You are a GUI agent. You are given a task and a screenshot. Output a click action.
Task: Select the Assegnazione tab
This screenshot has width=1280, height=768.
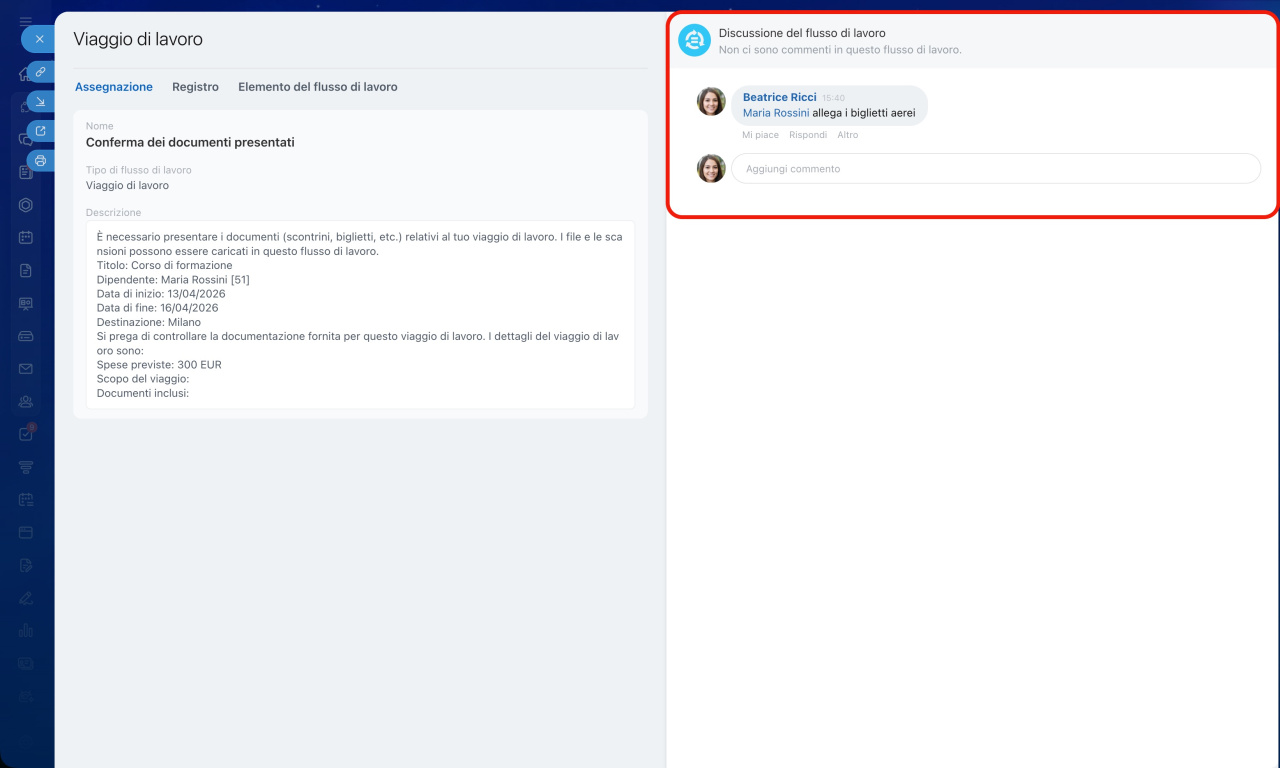pyautogui.click(x=114, y=87)
